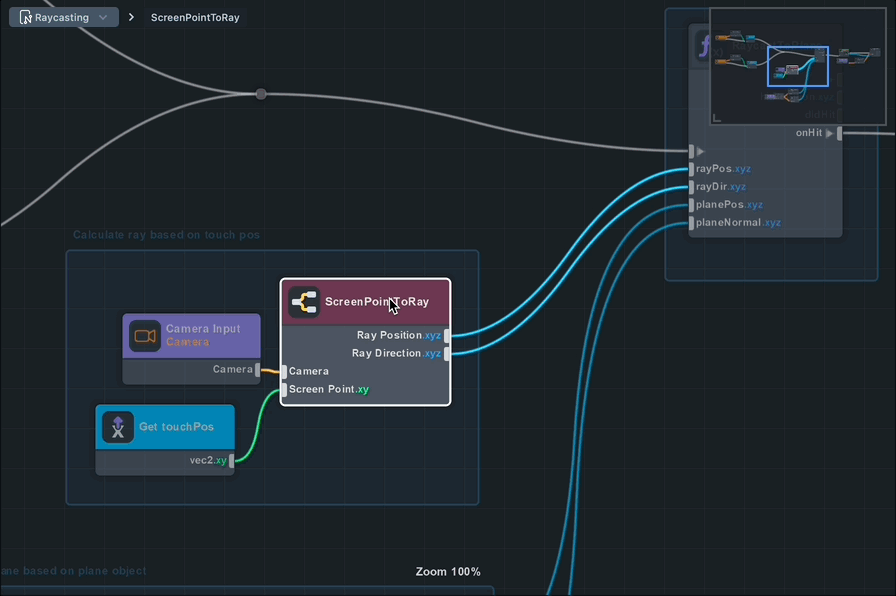This screenshot has width=896, height=596.
Task: Click the camera icon on the Camera Input node
Action: [143, 335]
